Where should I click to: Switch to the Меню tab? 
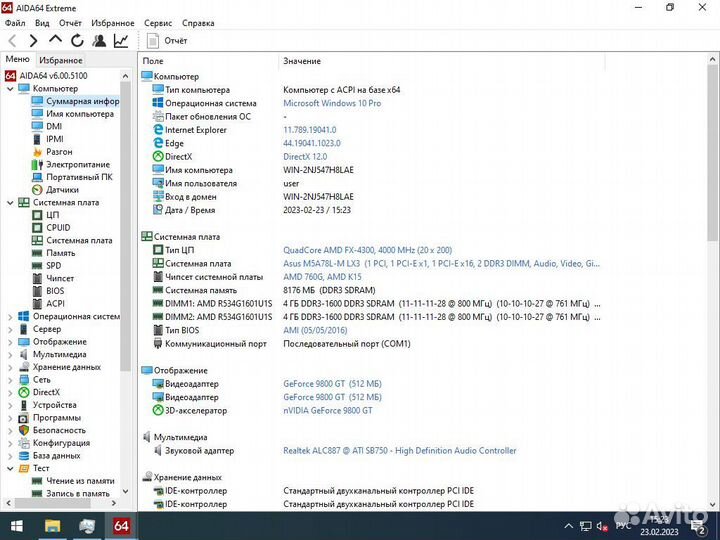click(17, 59)
